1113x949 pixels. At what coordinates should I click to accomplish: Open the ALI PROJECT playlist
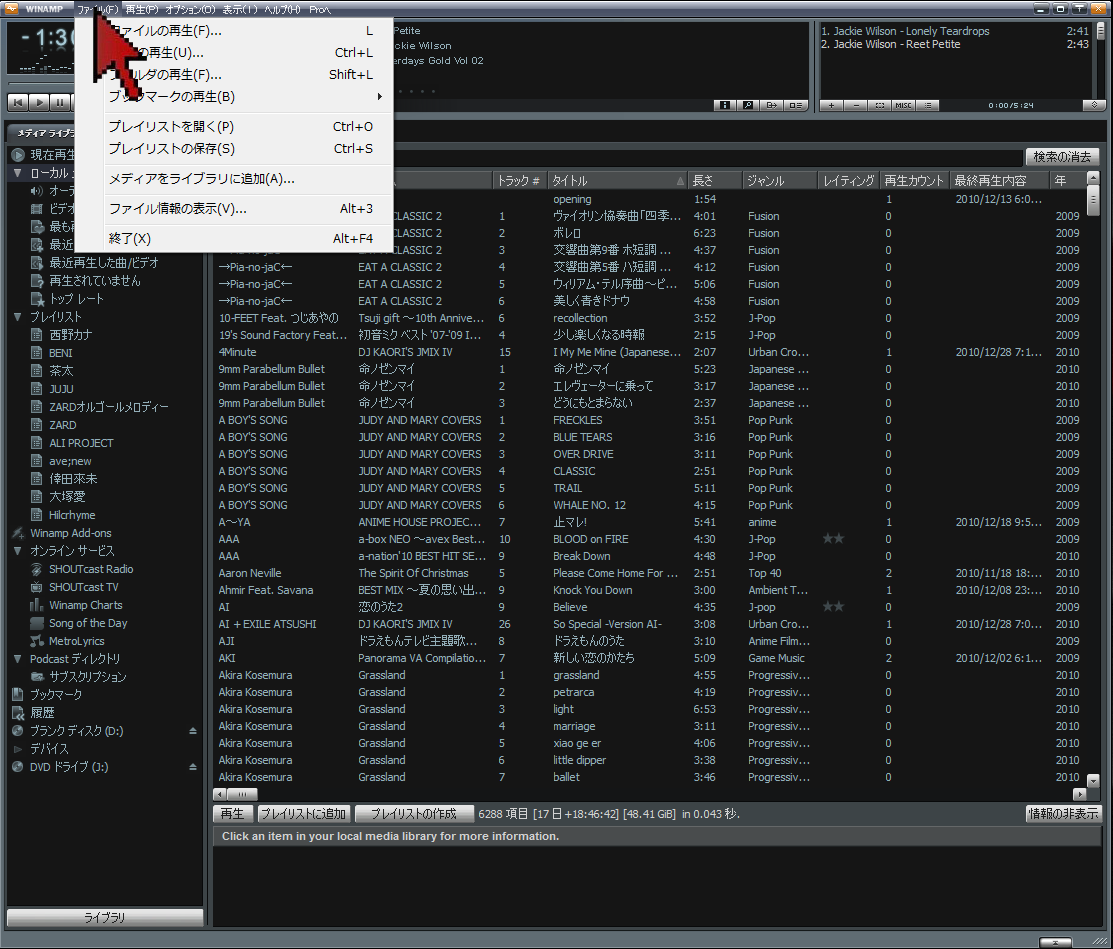(81, 443)
